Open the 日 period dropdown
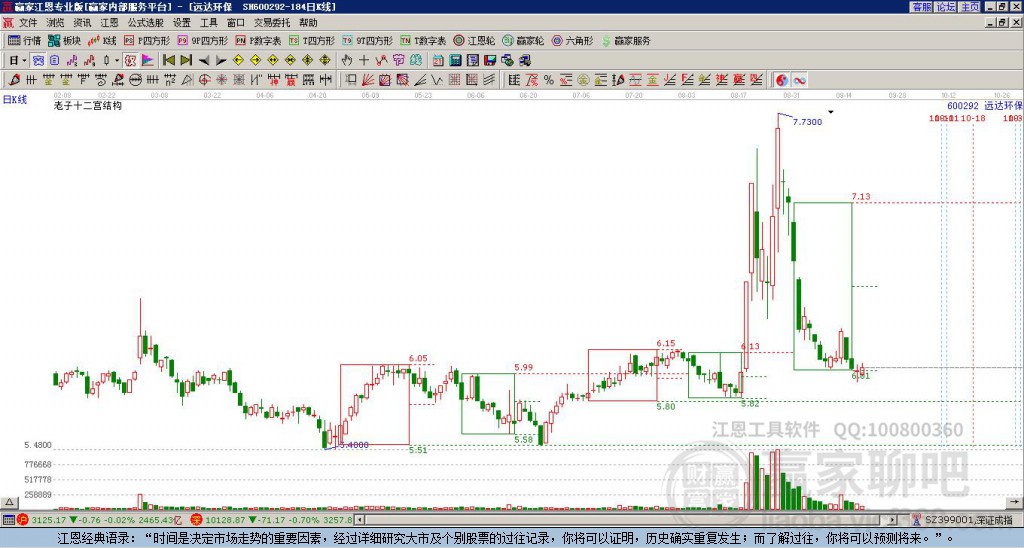 [x=18, y=60]
